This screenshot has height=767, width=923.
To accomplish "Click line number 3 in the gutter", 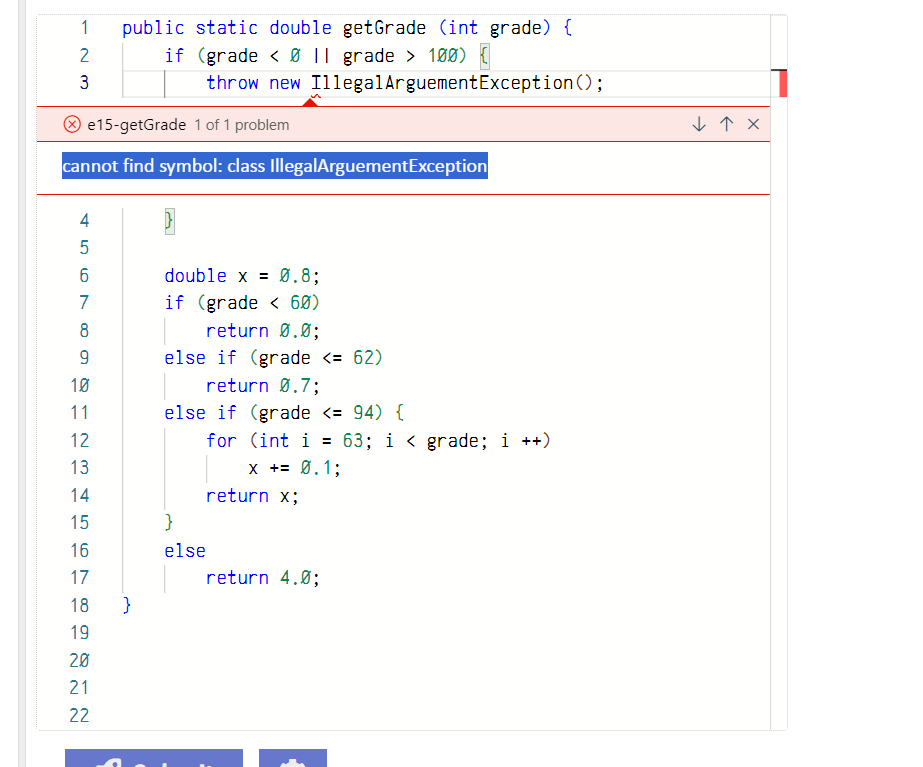I will tap(84, 82).
